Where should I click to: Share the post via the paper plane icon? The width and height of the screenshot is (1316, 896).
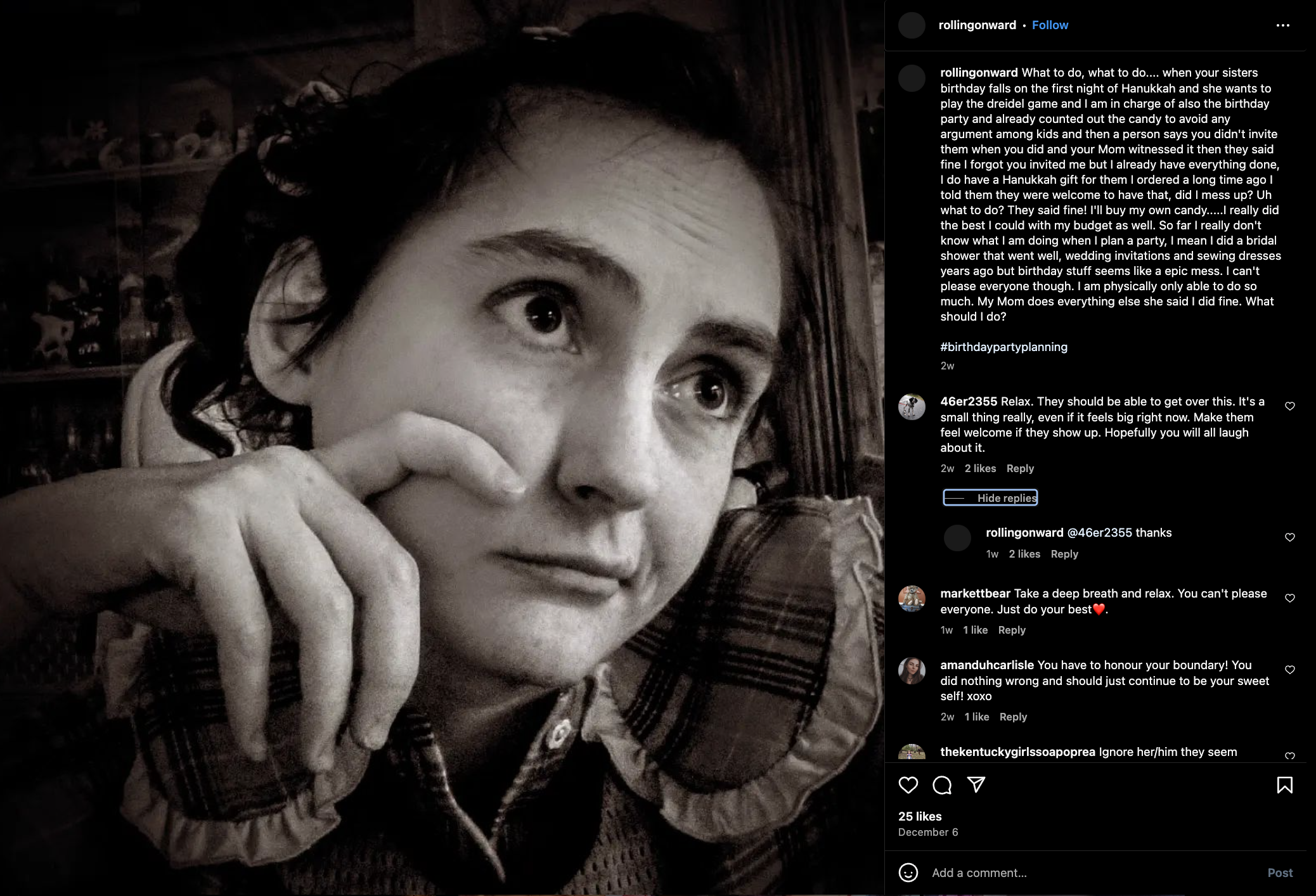pyautogui.click(x=976, y=785)
